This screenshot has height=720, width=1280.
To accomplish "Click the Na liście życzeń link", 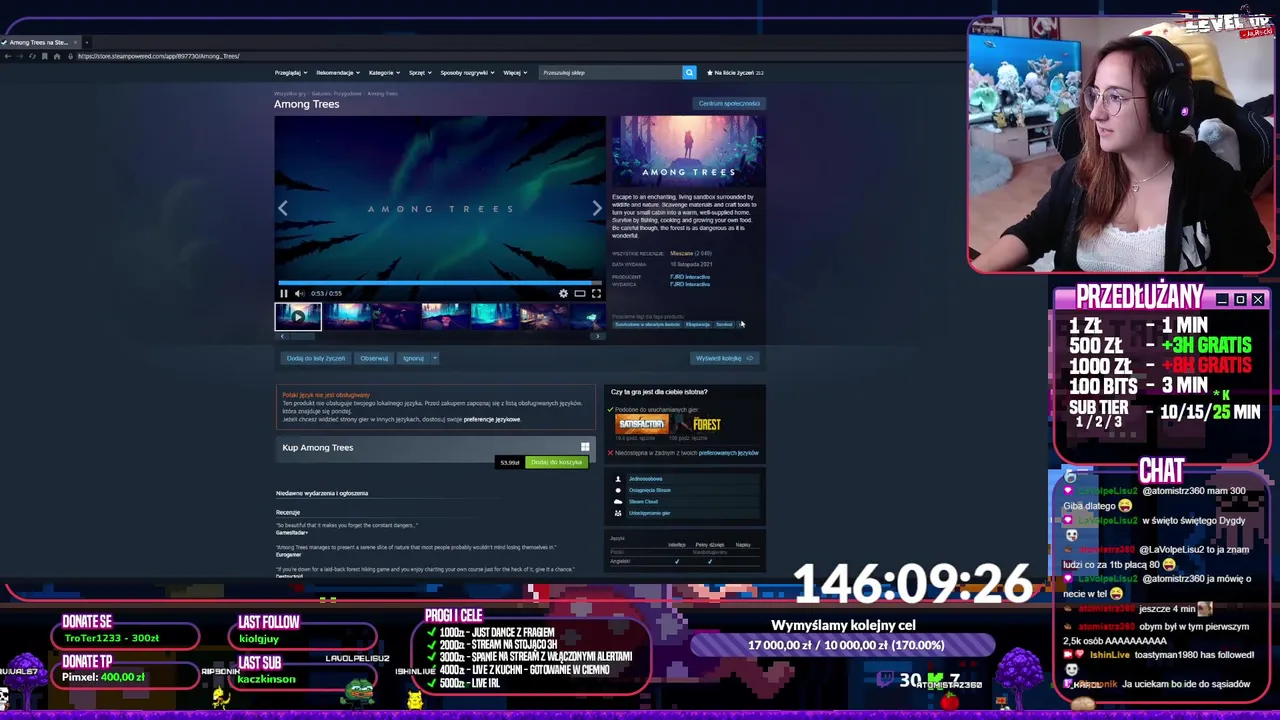I will 735,72.
